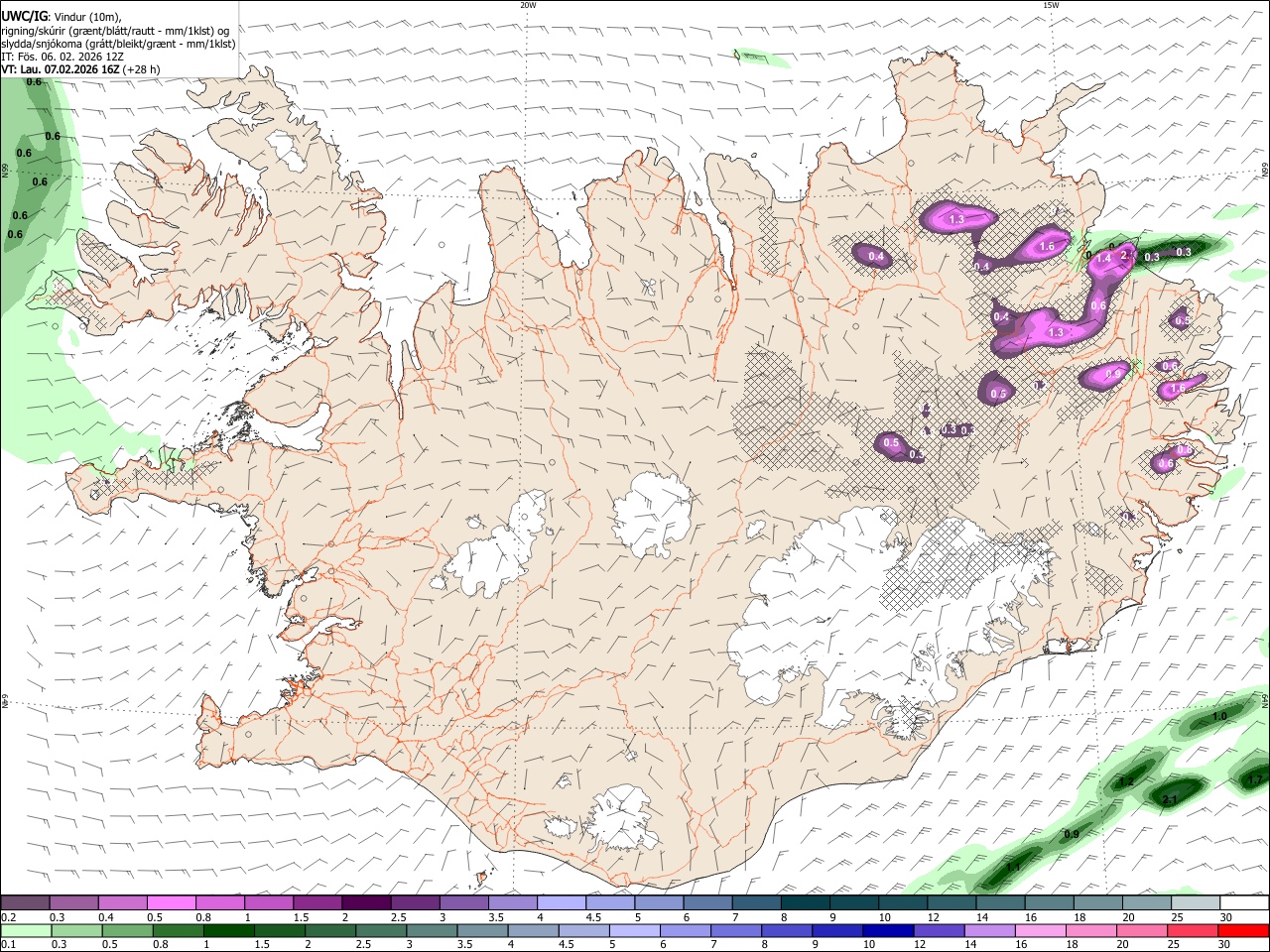Pick the navy blue 10 rain swatch
Viewport: 1270px width, 952px height.
[888, 930]
